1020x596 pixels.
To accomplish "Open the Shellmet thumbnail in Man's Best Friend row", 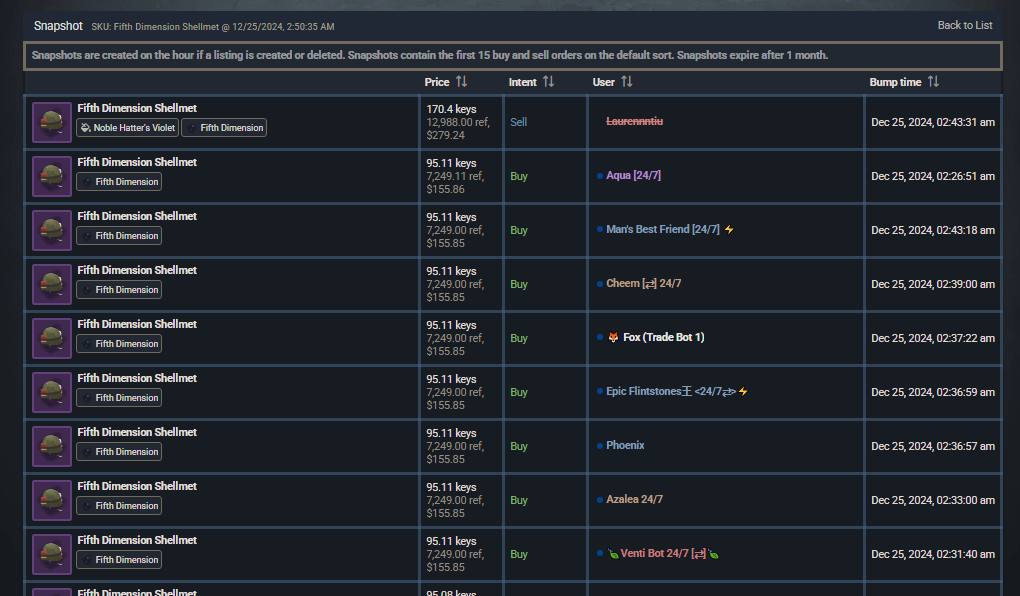I will pyautogui.click(x=52, y=230).
